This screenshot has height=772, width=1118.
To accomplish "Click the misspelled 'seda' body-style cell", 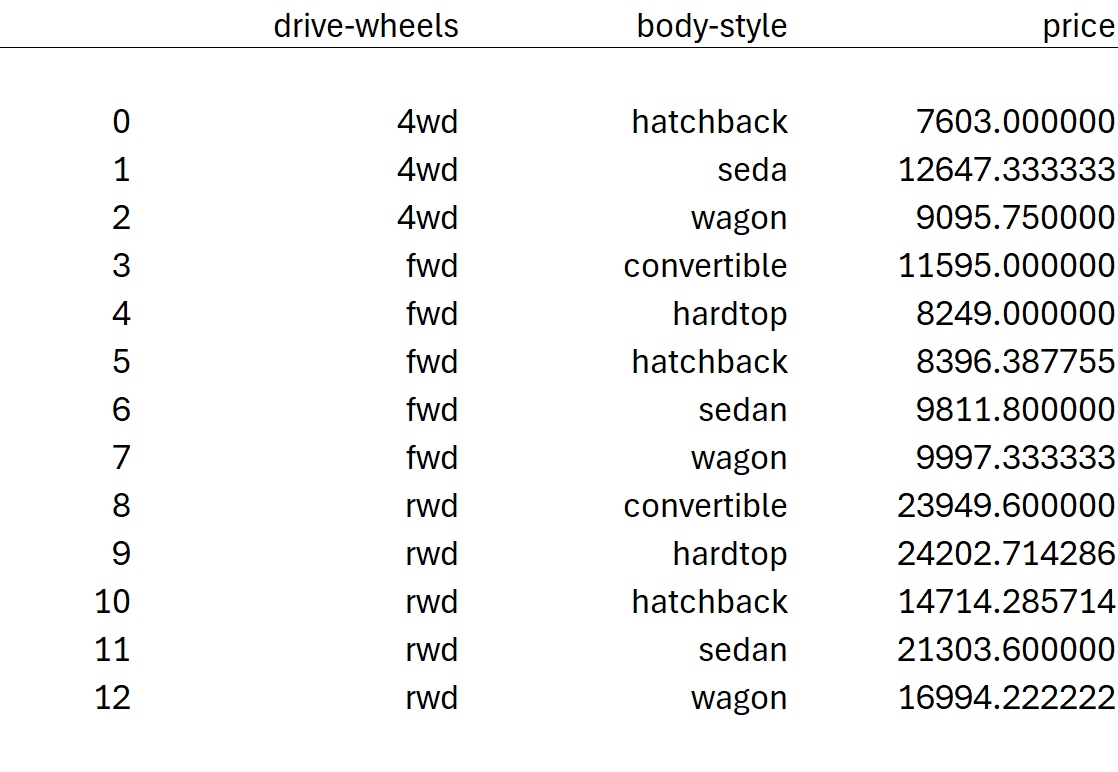I will [752, 170].
